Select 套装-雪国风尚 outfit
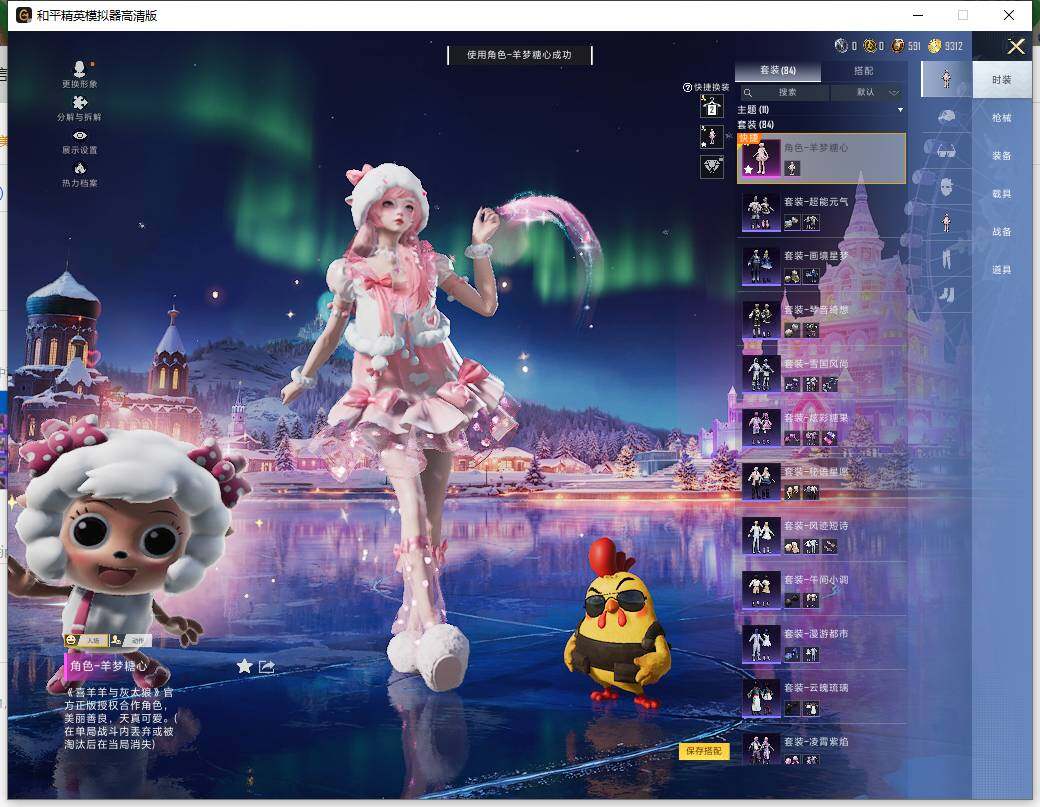This screenshot has height=807, width=1040. (x=821, y=375)
